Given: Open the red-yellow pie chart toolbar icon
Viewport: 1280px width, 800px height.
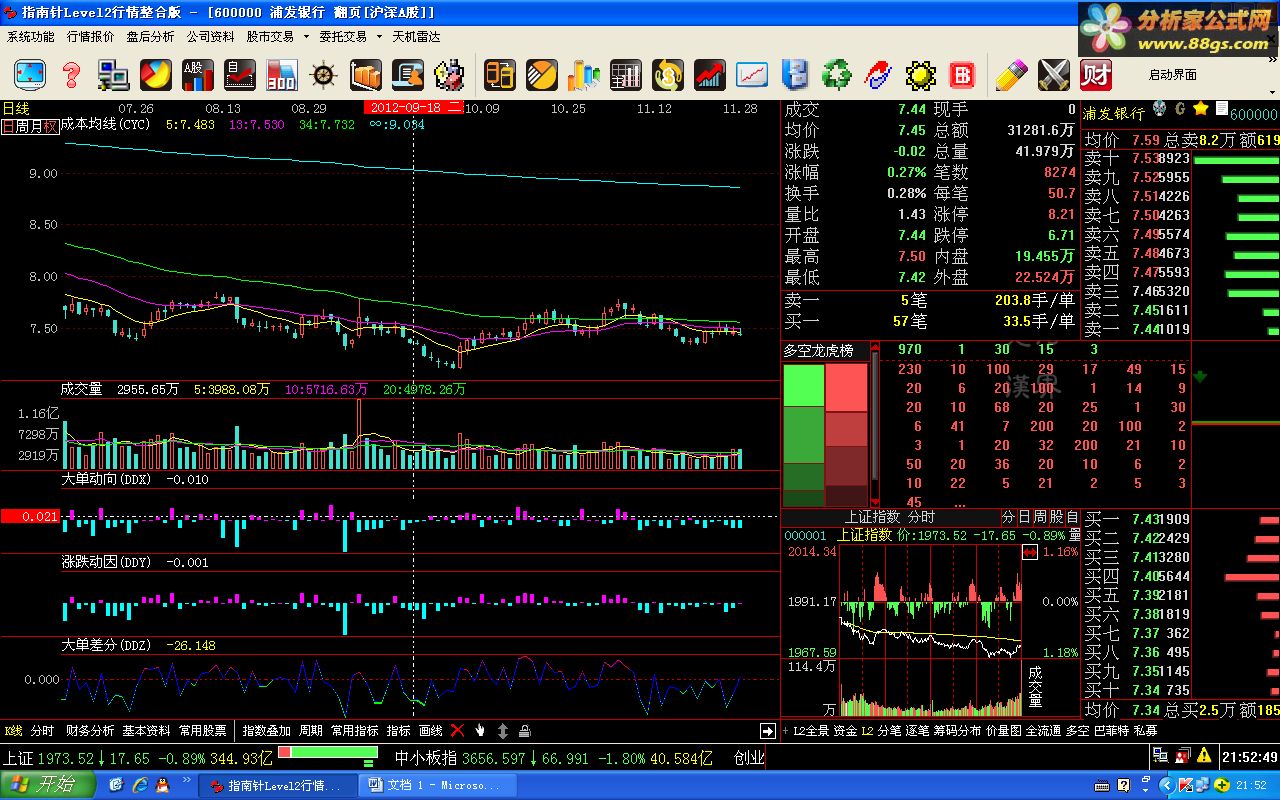Looking at the screenshot, I should (155, 74).
